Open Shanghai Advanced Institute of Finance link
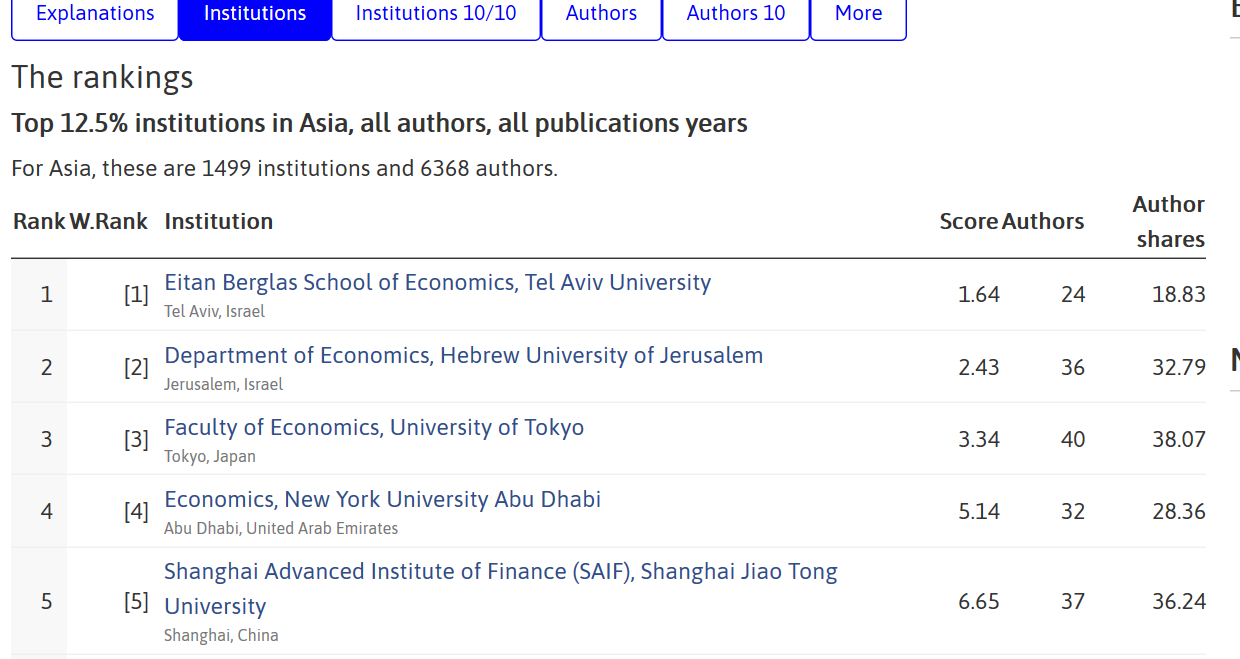The height and width of the screenshot is (659, 1240). (x=500, y=588)
